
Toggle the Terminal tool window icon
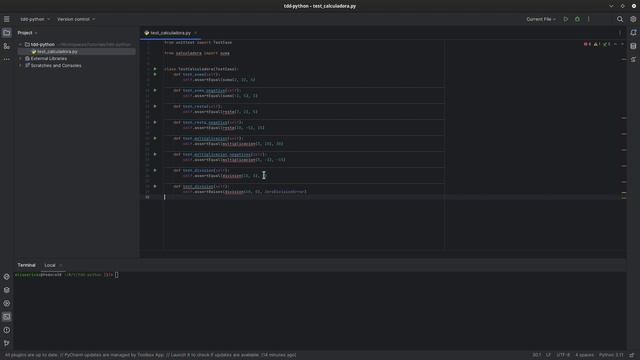pyautogui.click(x=7, y=317)
